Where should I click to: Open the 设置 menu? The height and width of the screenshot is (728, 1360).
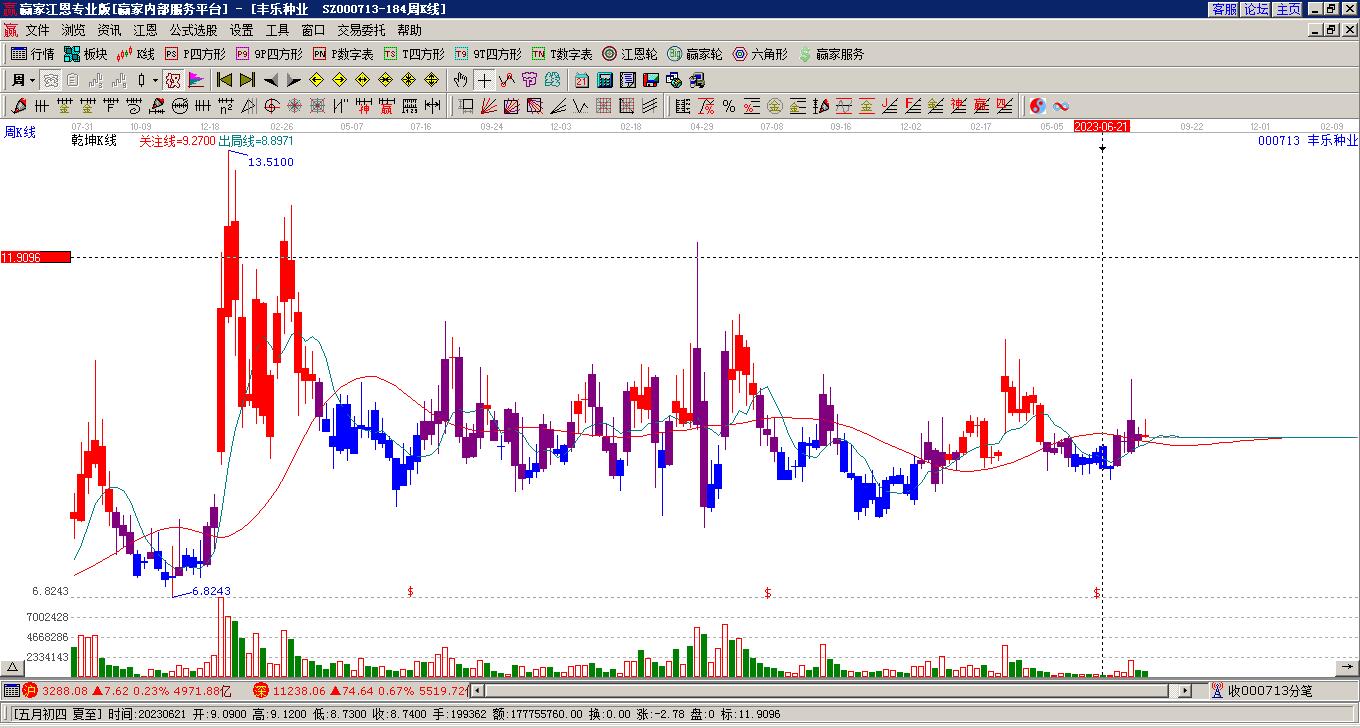tap(242, 31)
